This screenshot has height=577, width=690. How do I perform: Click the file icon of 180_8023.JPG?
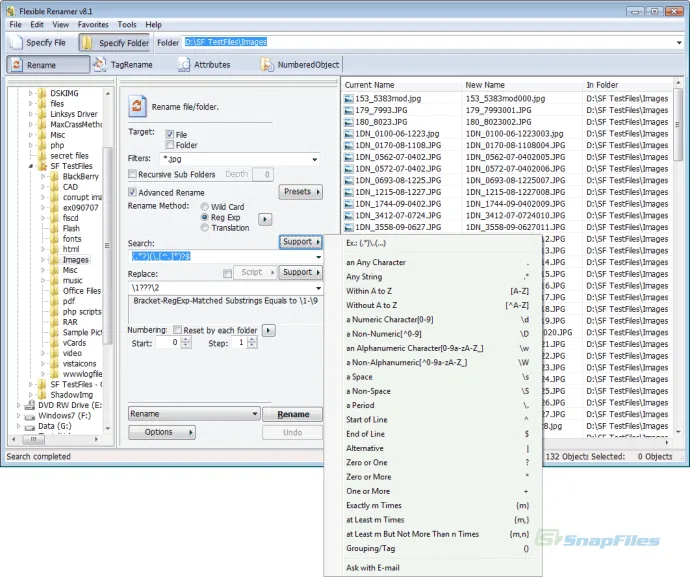click(x=349, y=122)
